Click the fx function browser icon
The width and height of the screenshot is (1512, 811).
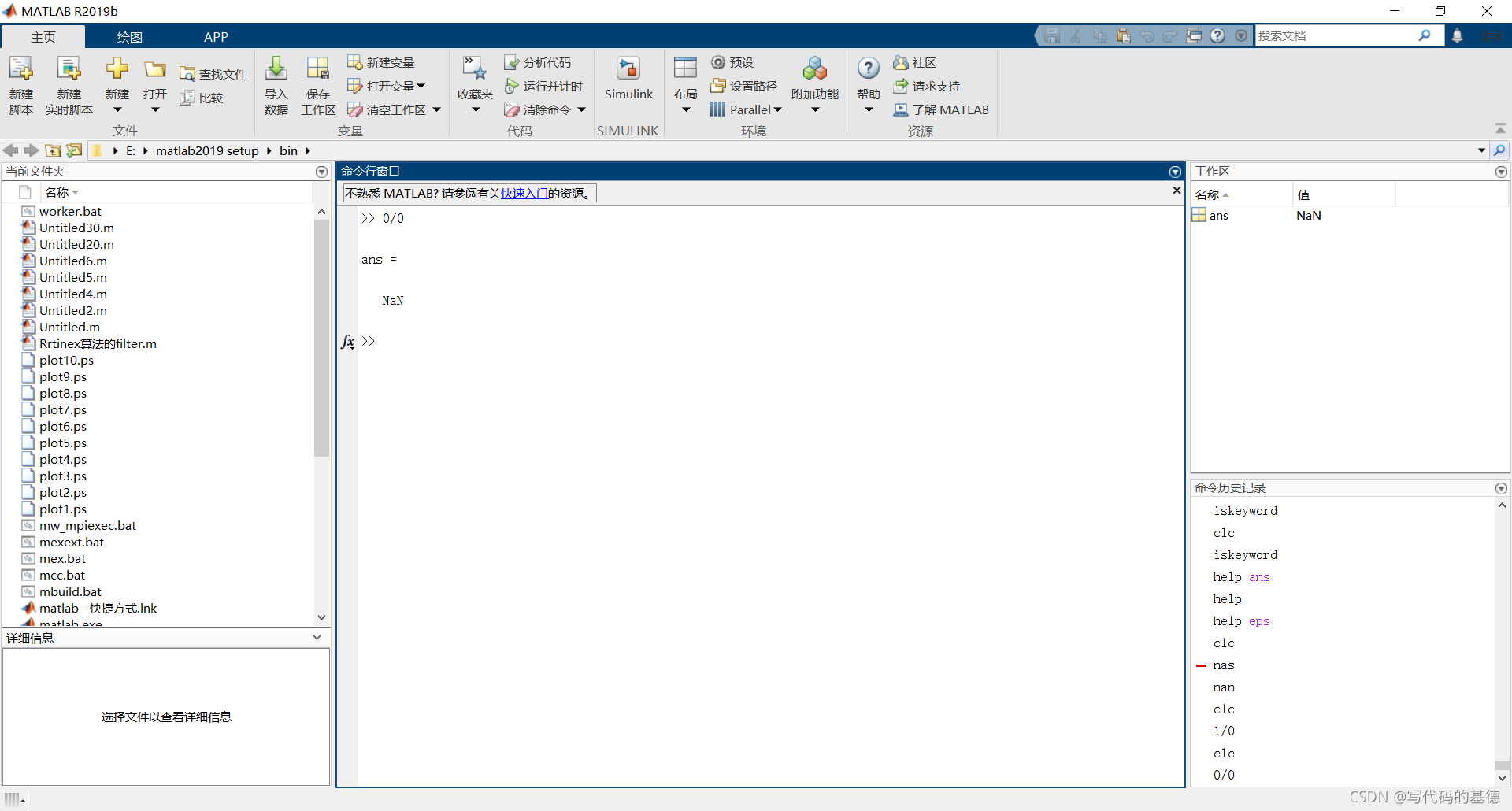348,342
